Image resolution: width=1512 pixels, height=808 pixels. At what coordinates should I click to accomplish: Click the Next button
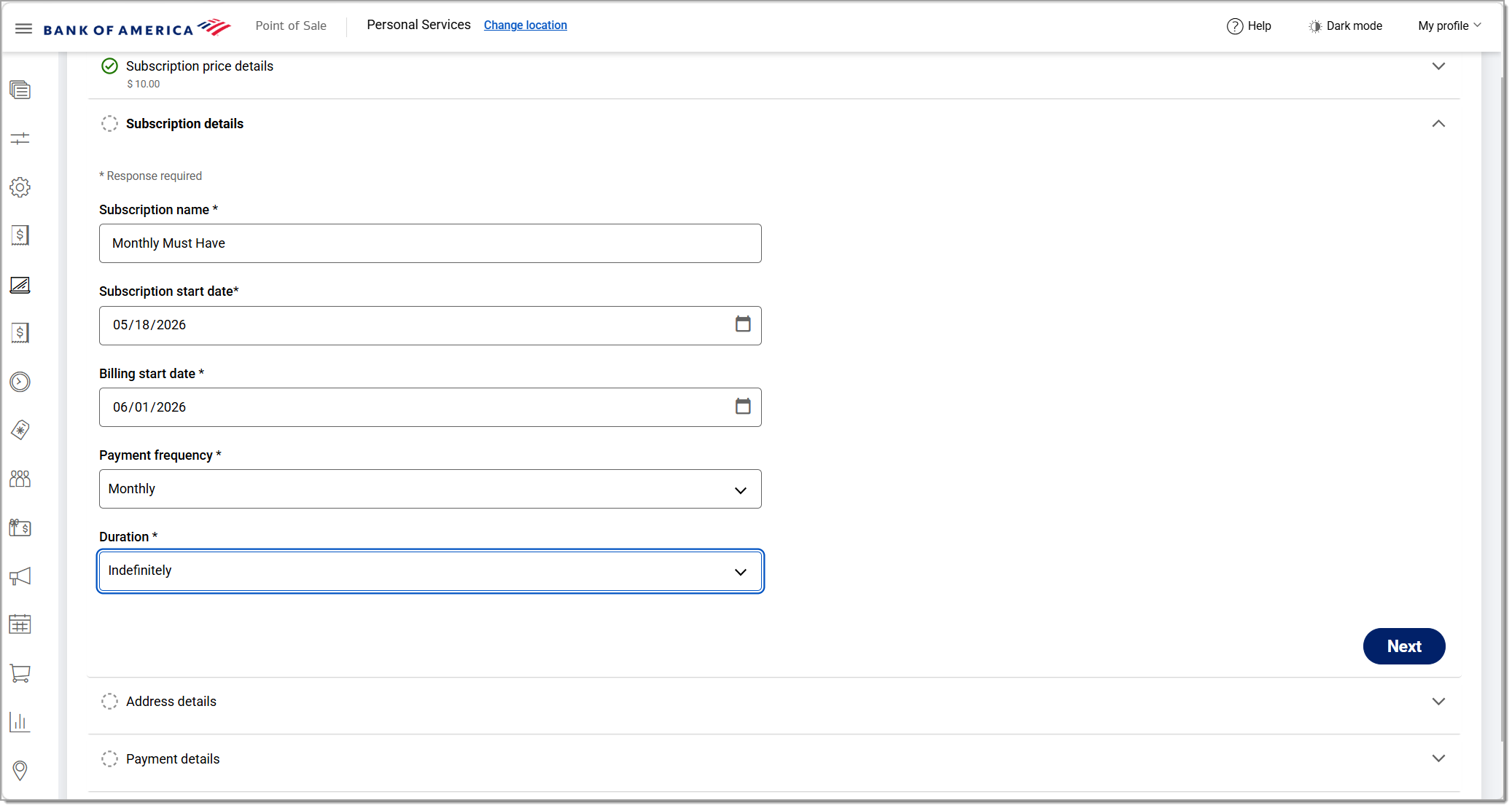pos(1404,646)
